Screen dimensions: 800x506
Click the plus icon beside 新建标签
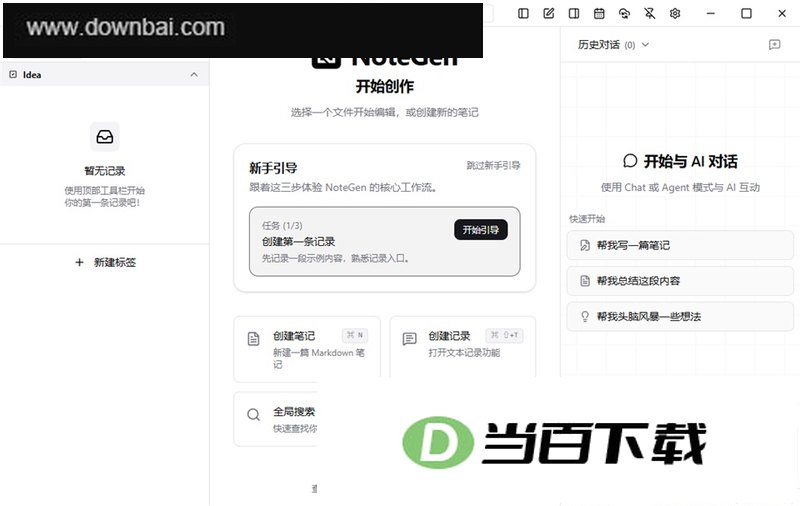(79, 262)
